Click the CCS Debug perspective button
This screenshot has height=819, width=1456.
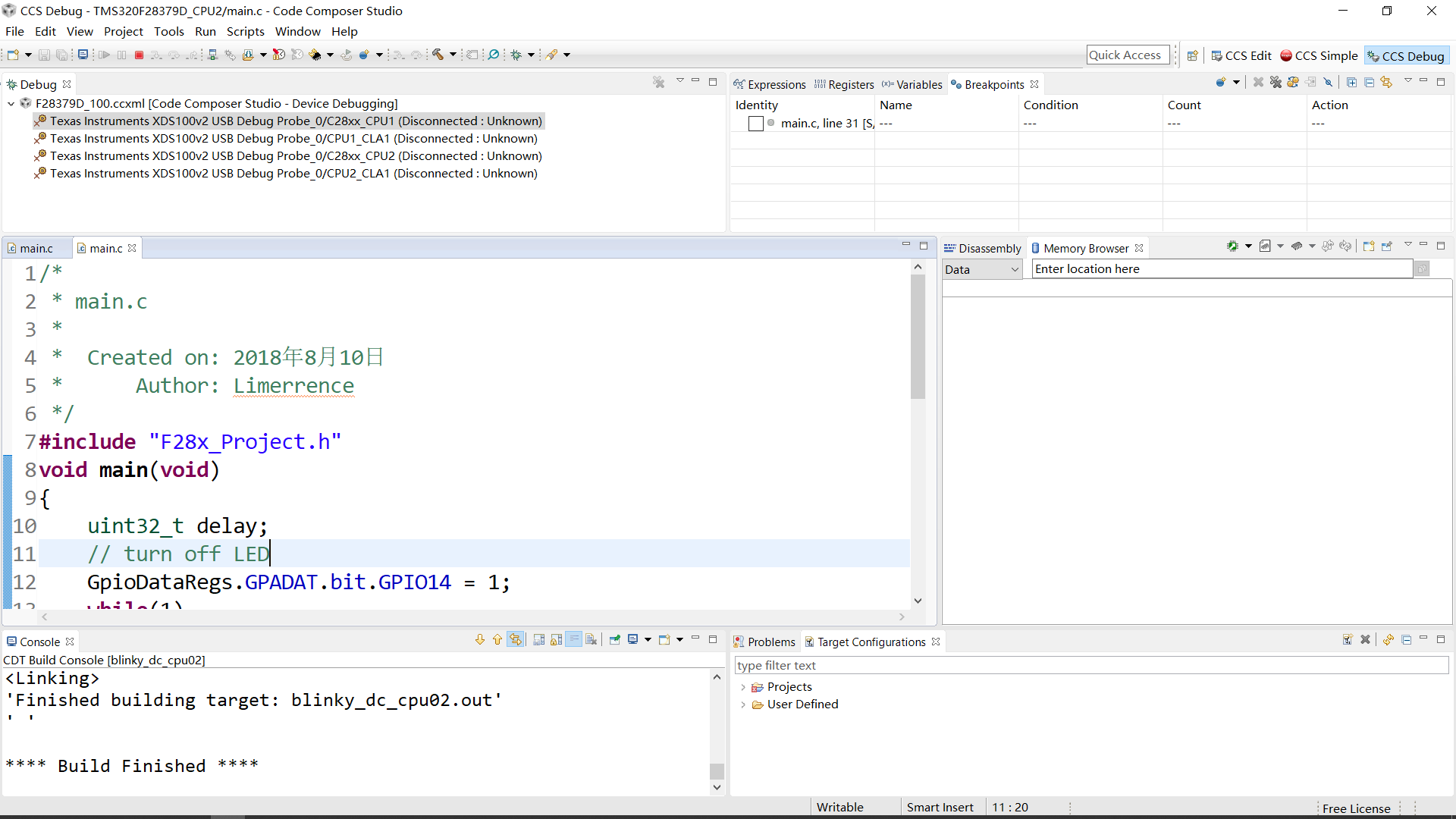click(x=1407, y=55)
